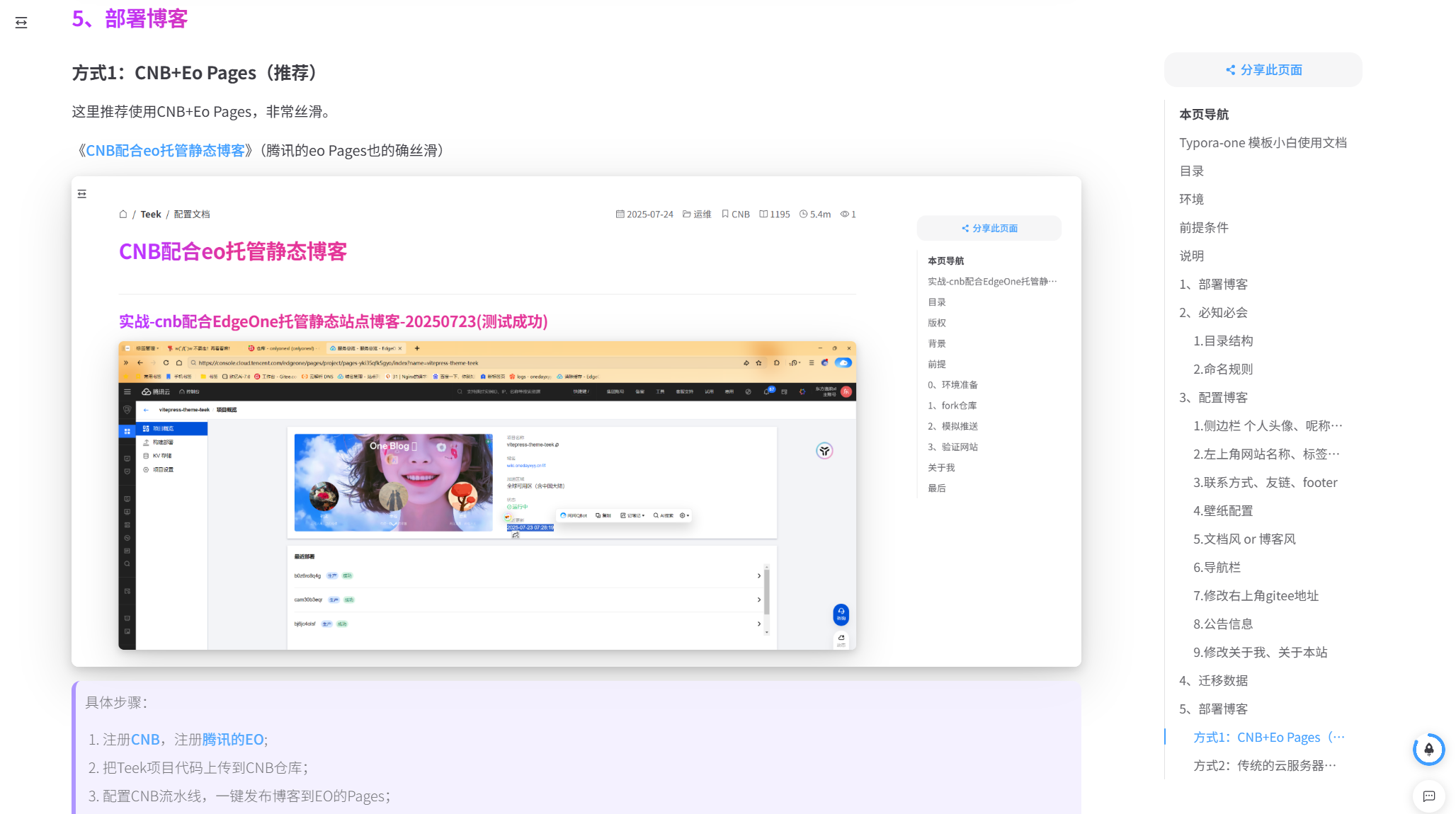Open the 腾讯的EO link
Screen dimensions: 1456x814
pos(232,740)
